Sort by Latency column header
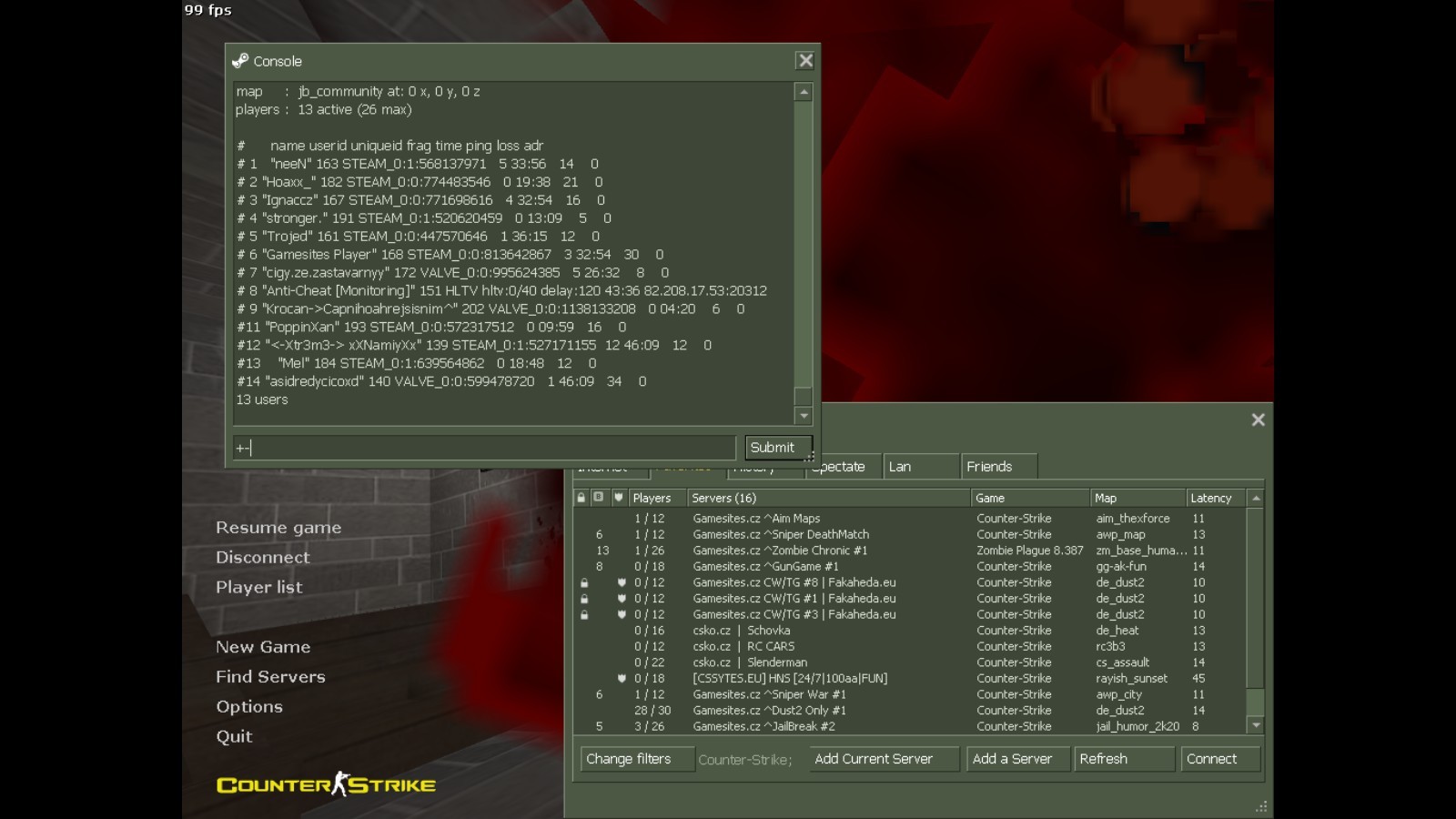Viewport: 1456px width, 819px height. coord(1216,498)
